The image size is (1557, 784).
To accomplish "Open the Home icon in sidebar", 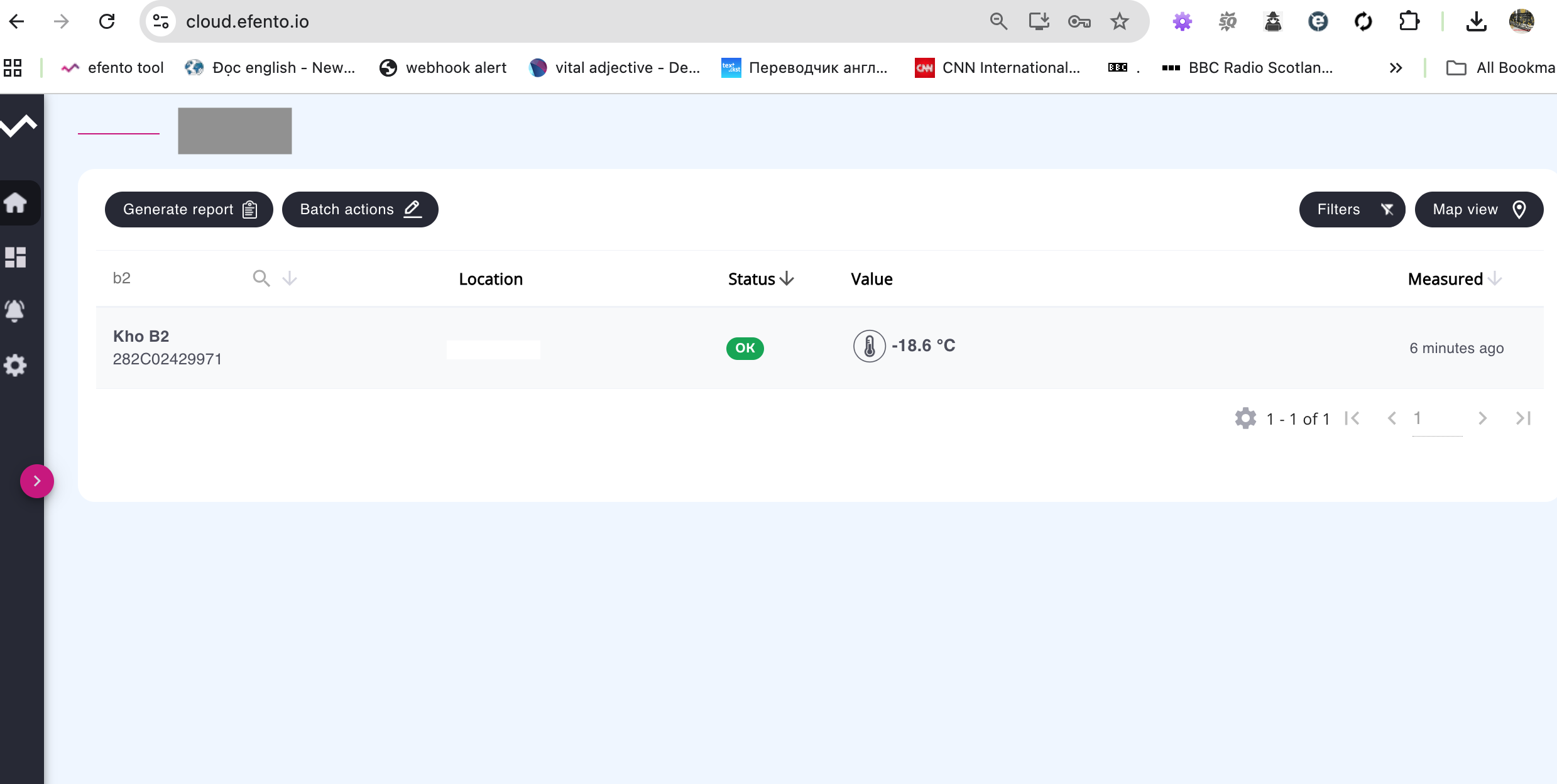I will coord(15,202).
